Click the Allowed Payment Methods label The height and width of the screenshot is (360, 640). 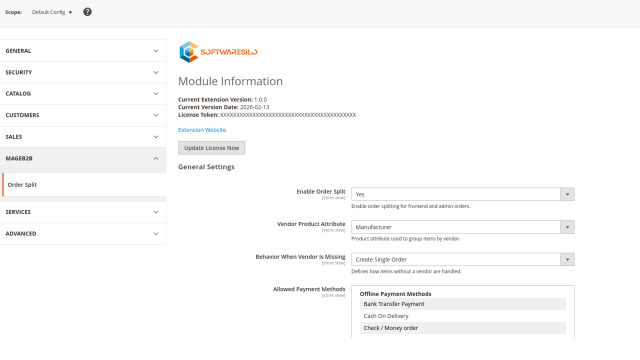pyautogui.click(x=309, y=289)
